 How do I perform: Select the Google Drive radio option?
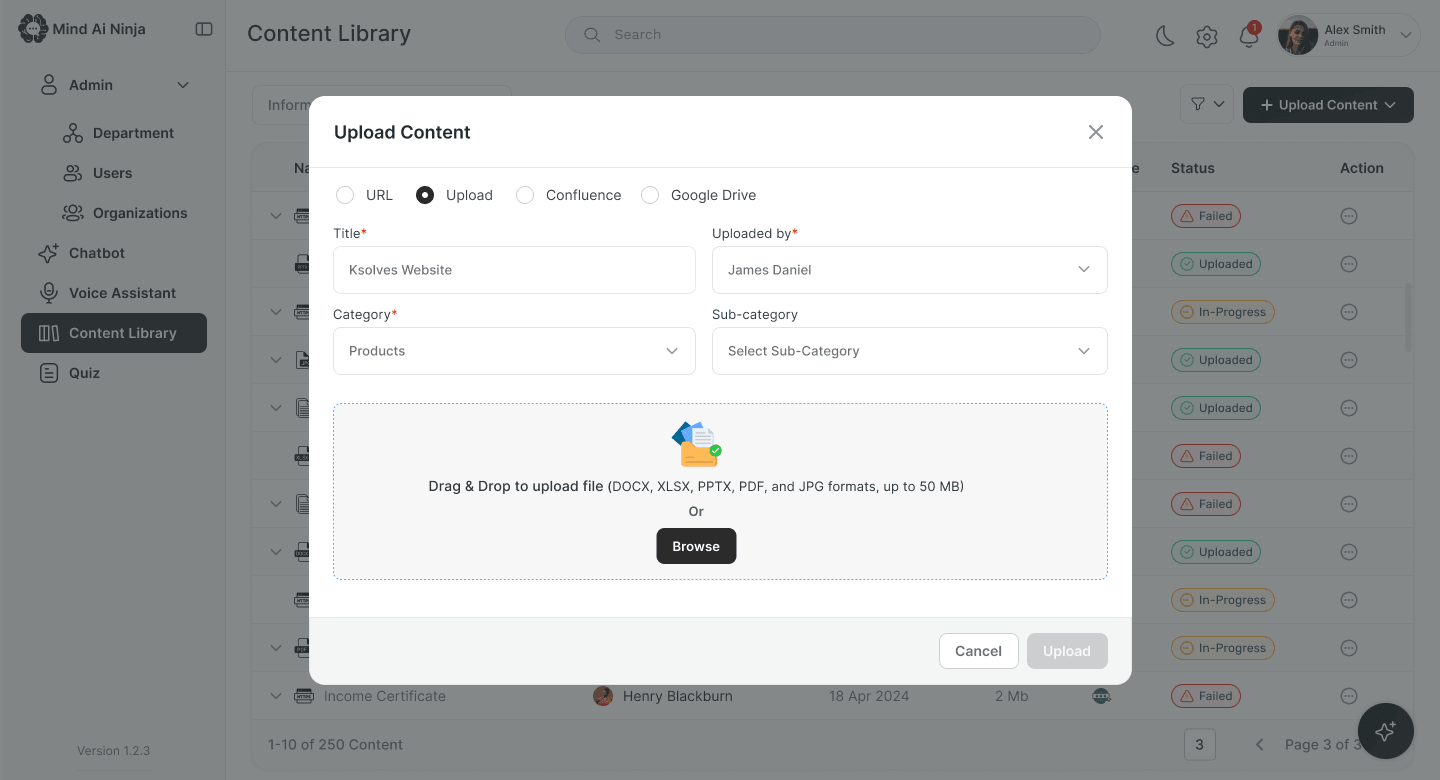[x=650, y=195]
